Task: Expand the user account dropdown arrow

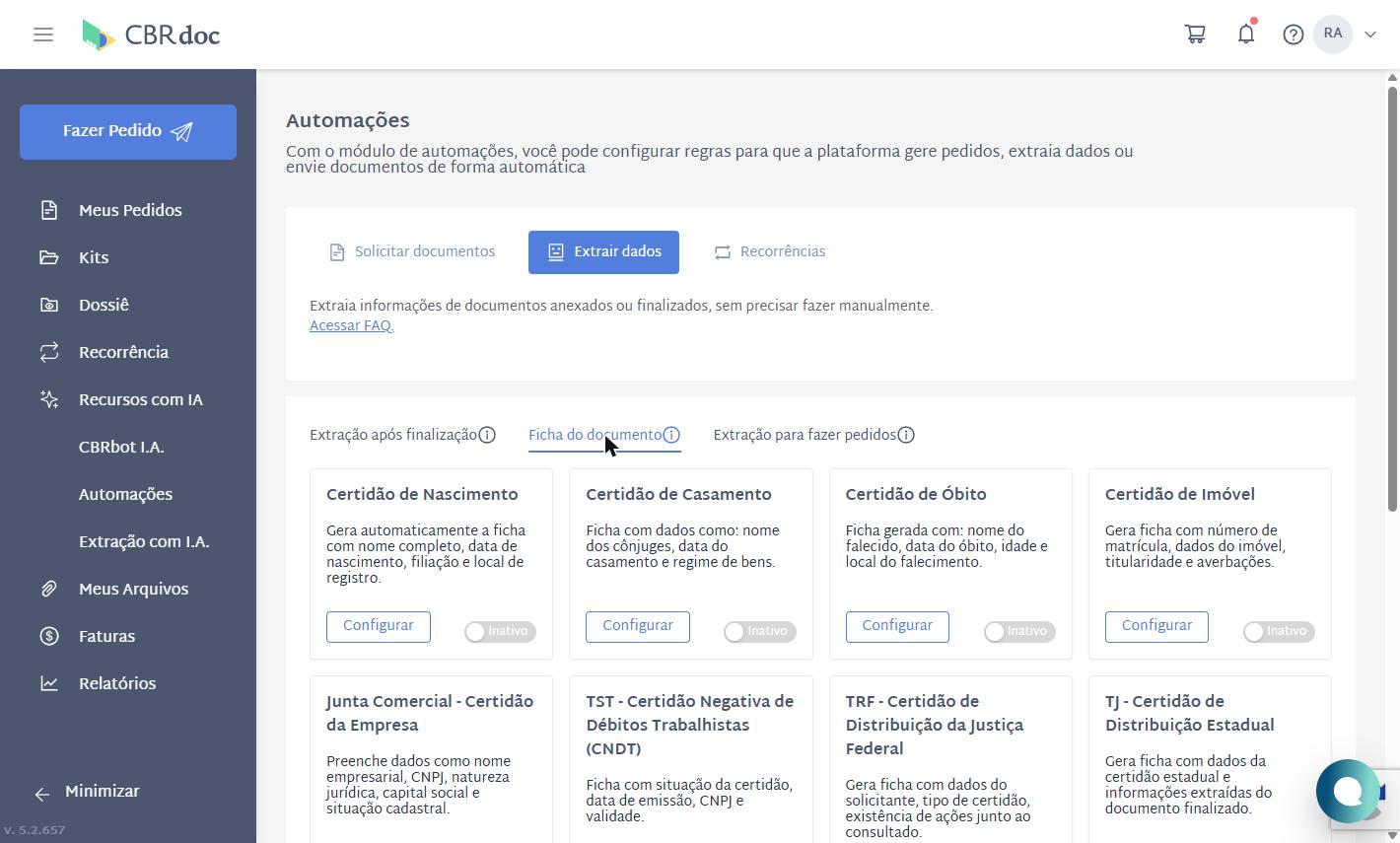Action: (x=1370, y=35)
